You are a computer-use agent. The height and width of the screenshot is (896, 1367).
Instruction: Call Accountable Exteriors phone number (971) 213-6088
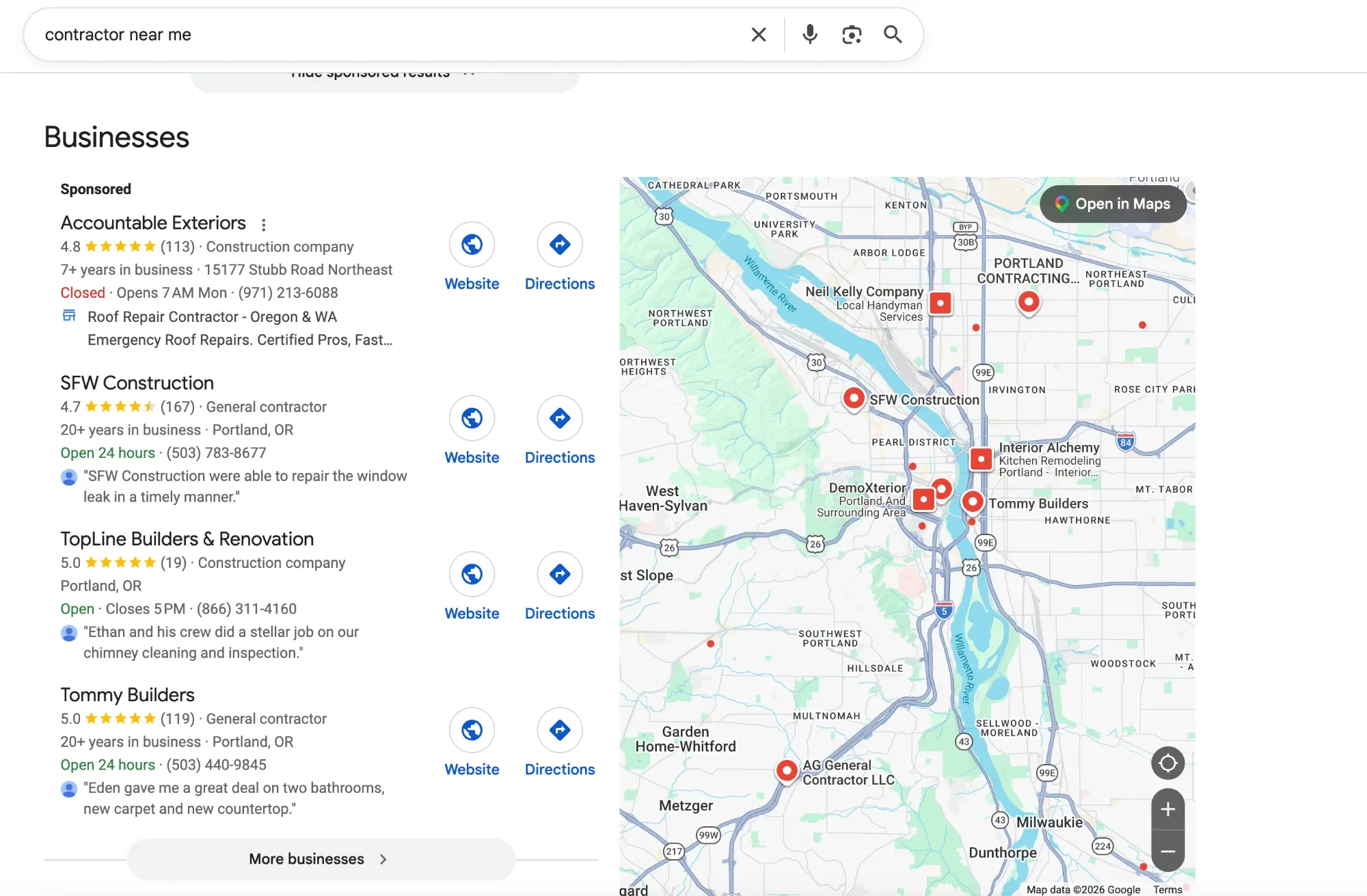tap(288, 293)
